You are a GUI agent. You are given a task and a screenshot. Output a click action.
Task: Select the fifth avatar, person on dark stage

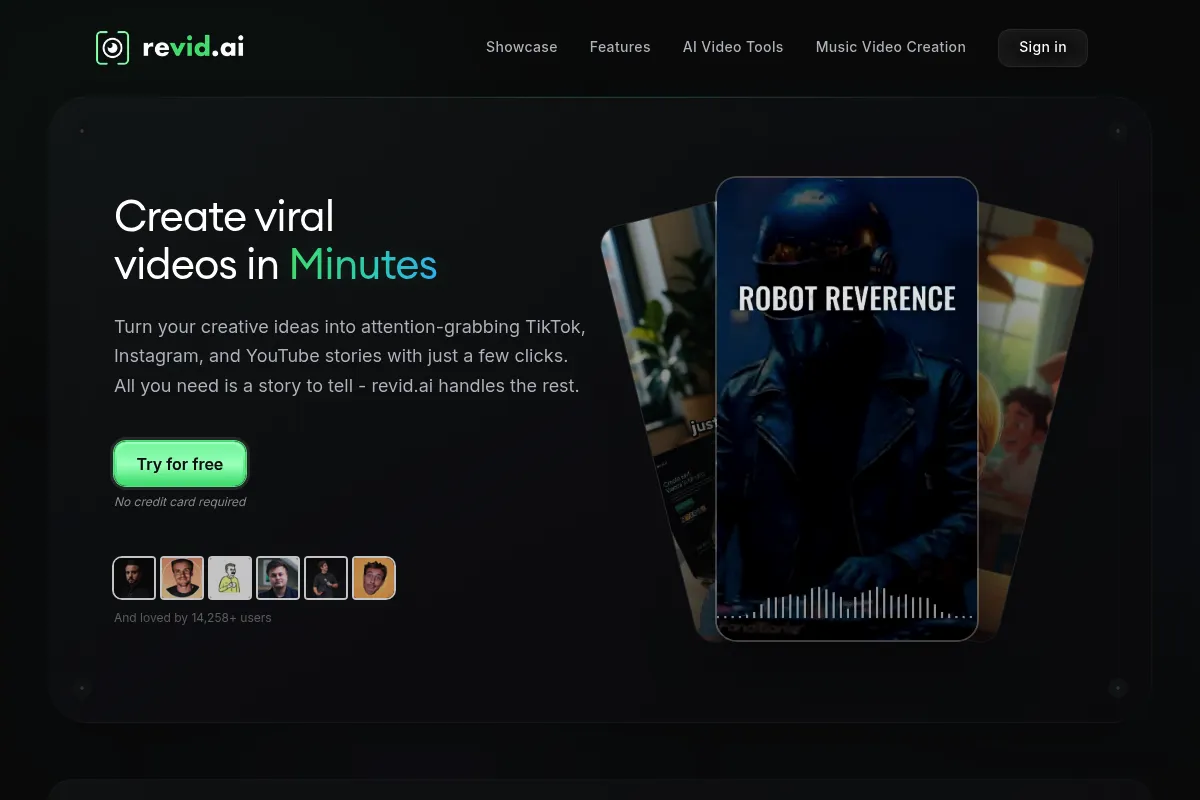point(326,578)
